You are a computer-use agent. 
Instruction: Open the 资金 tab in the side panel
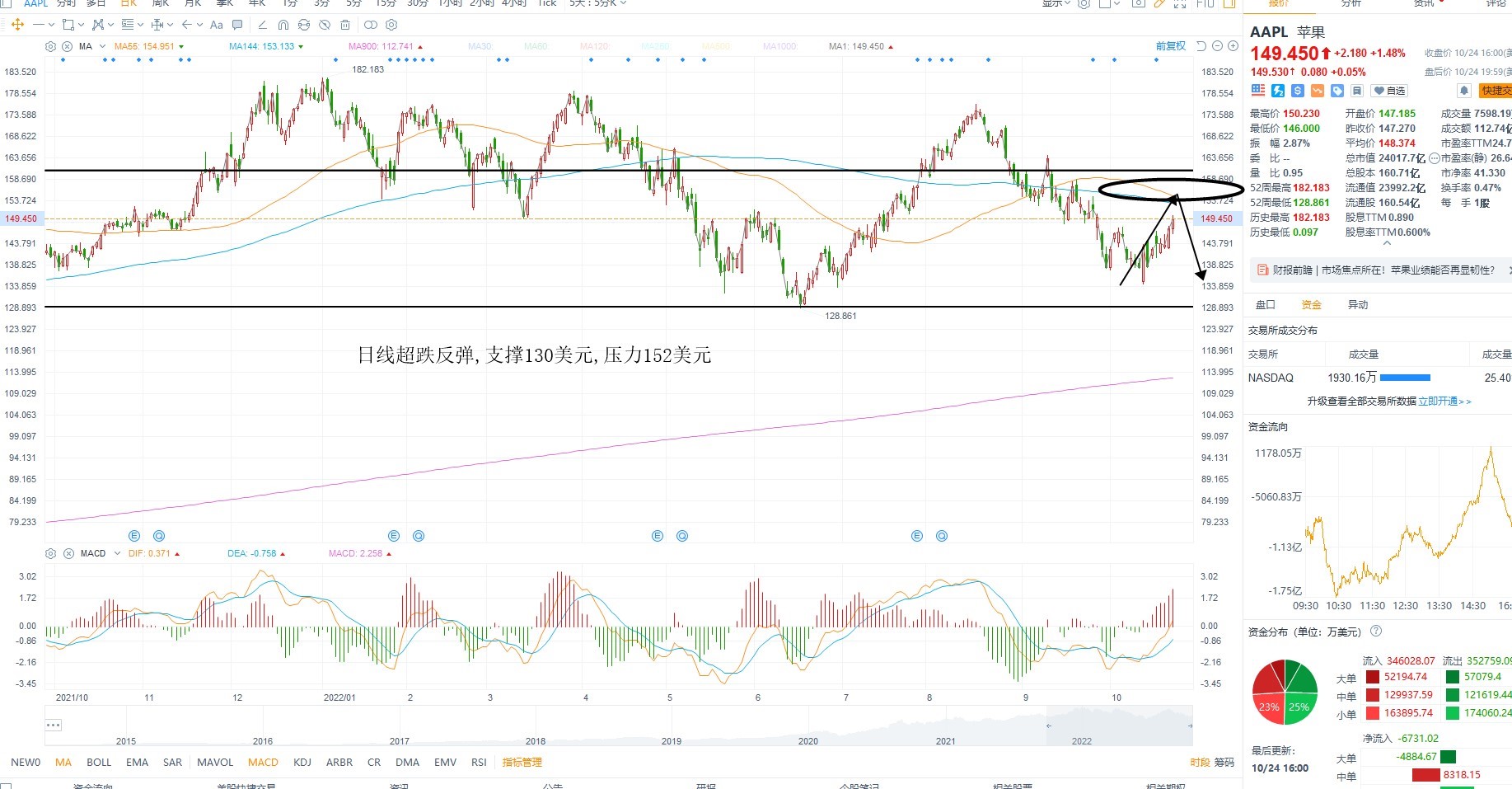click(x=1311, y=305)
